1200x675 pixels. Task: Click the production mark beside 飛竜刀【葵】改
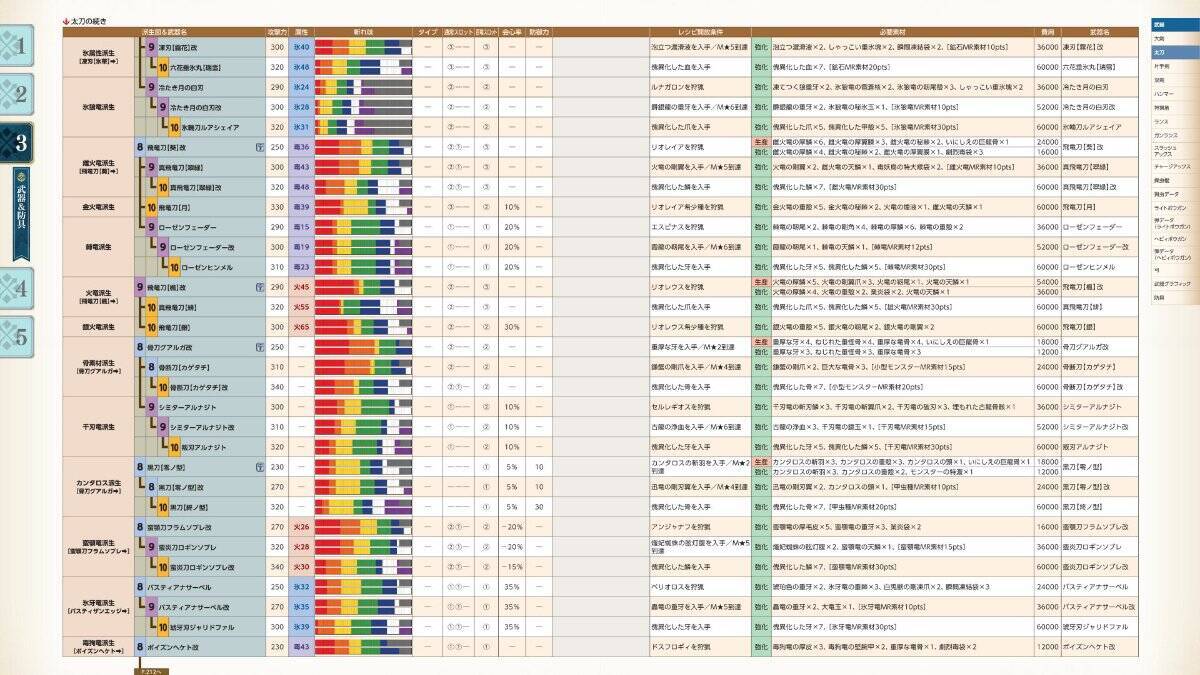(258, 147)
